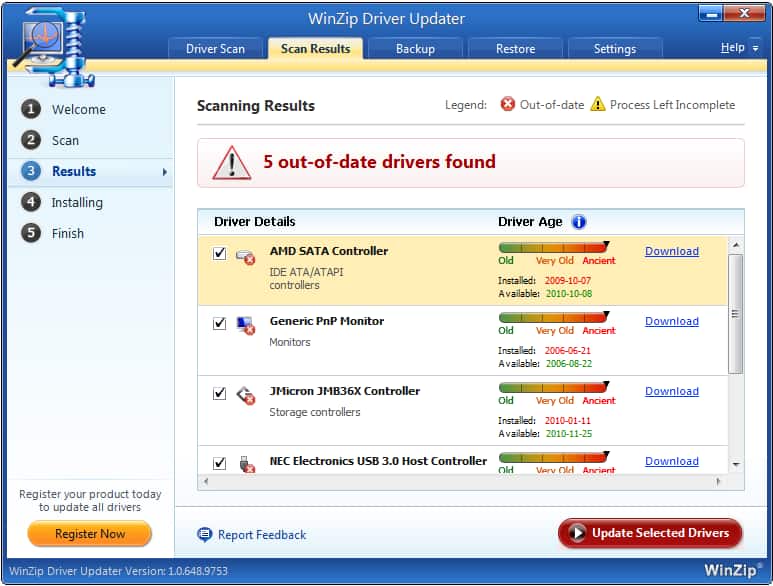Click the arrow next to Results step
Screen dimensions: 773x586
[x=165, y=172]
